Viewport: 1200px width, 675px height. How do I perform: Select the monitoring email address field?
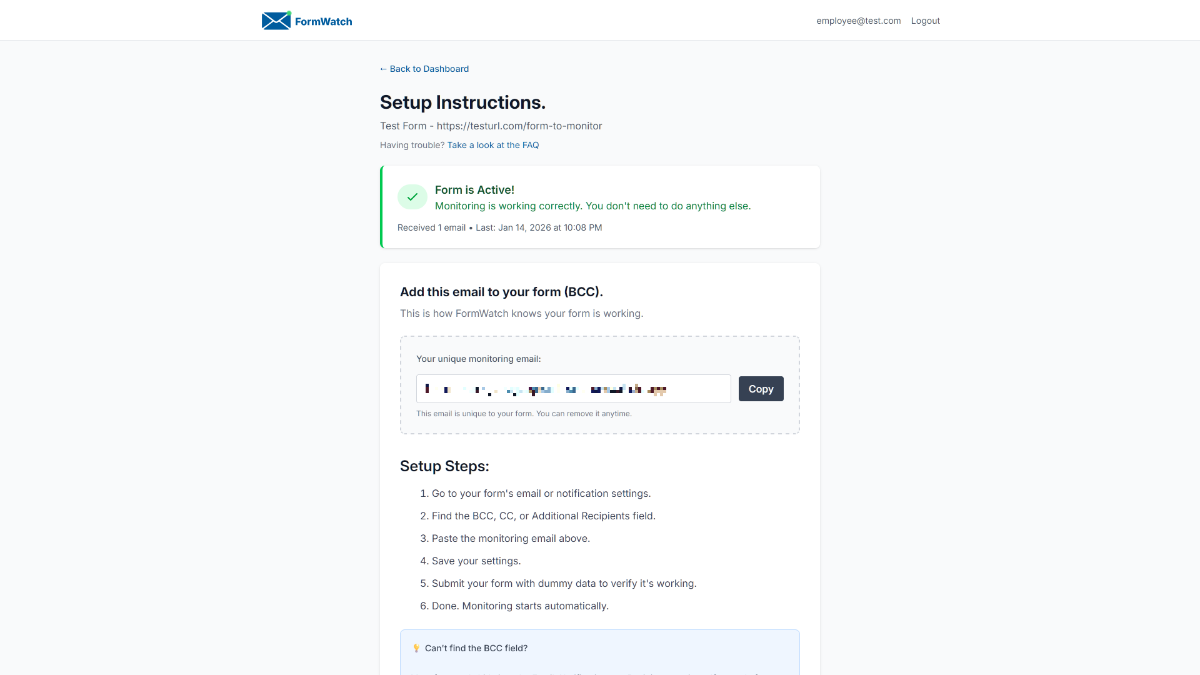point(573,389)
